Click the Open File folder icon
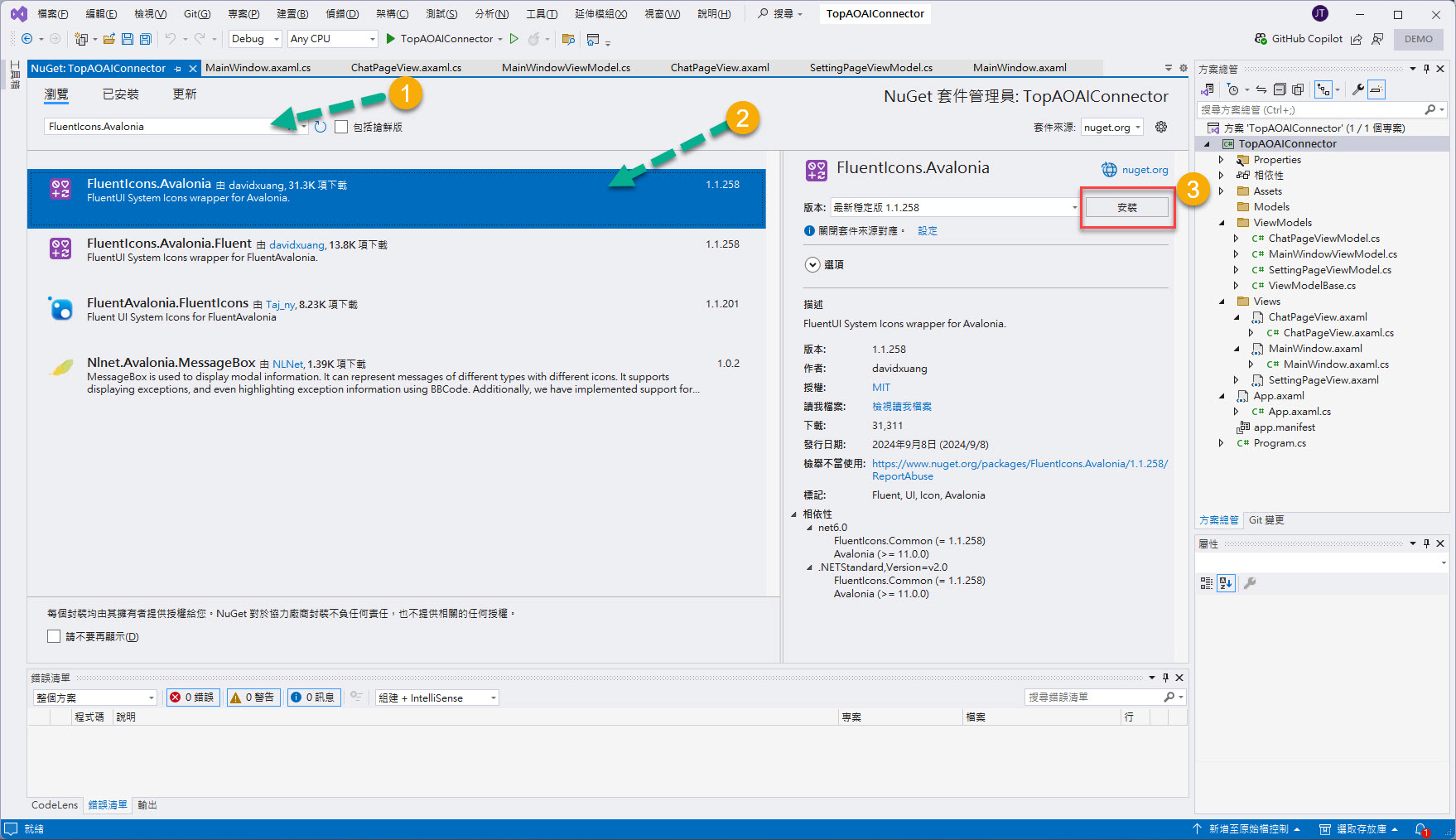This screenshot has height=840, width=1456. tap(108, 39)
